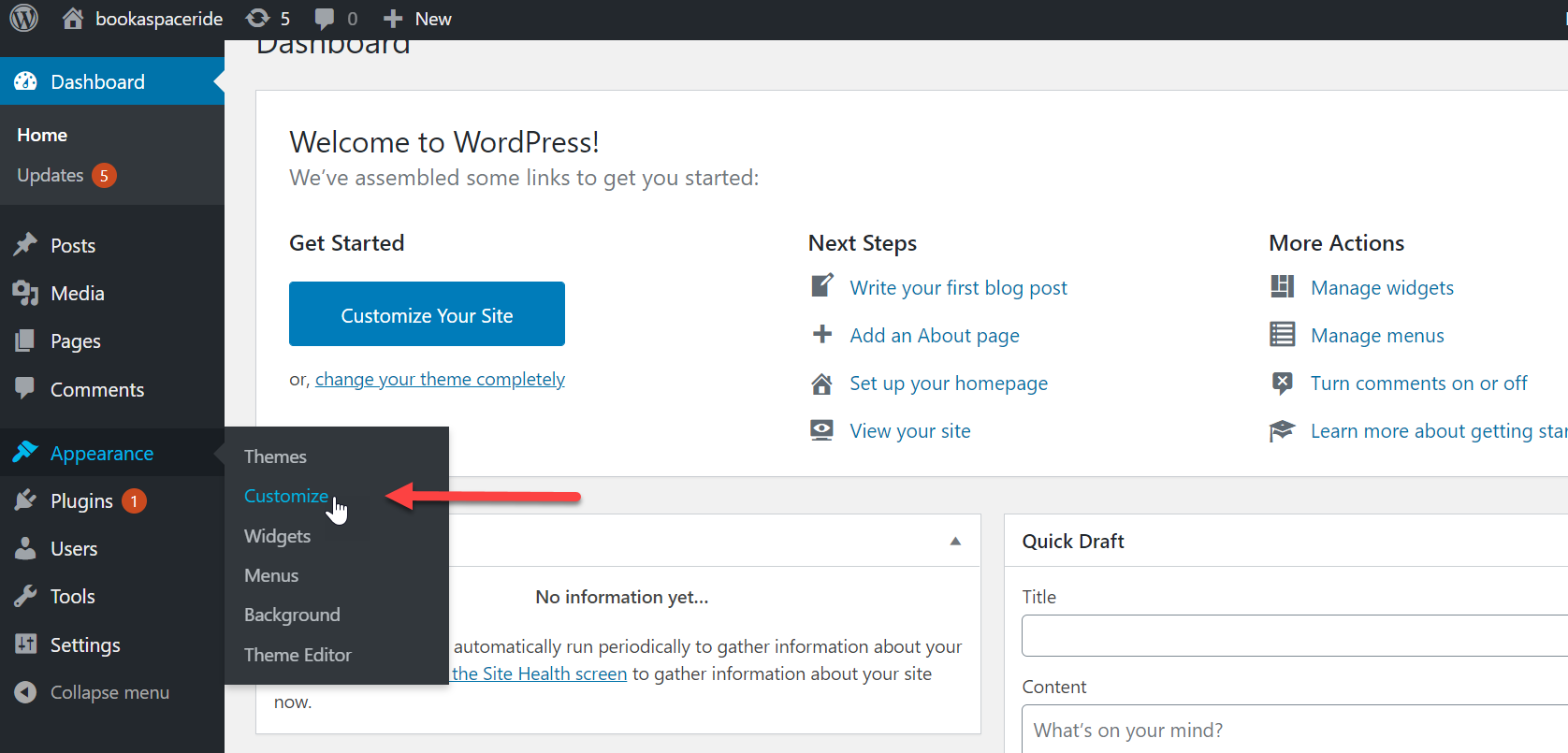
Task: Click the Turn comments on or off link
Action: click(1418, 384)
